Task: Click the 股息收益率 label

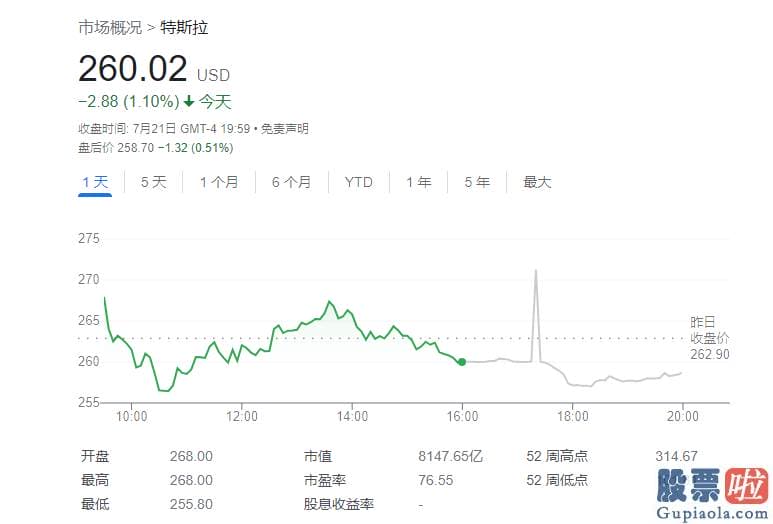Action: point(339,504)
